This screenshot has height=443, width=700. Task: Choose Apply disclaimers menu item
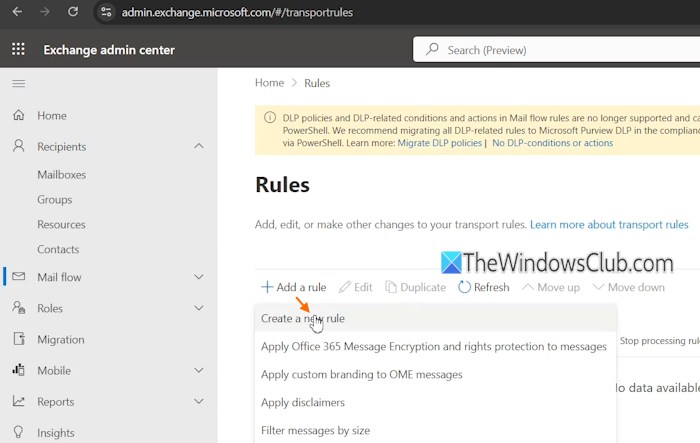[x=435, y=402]
